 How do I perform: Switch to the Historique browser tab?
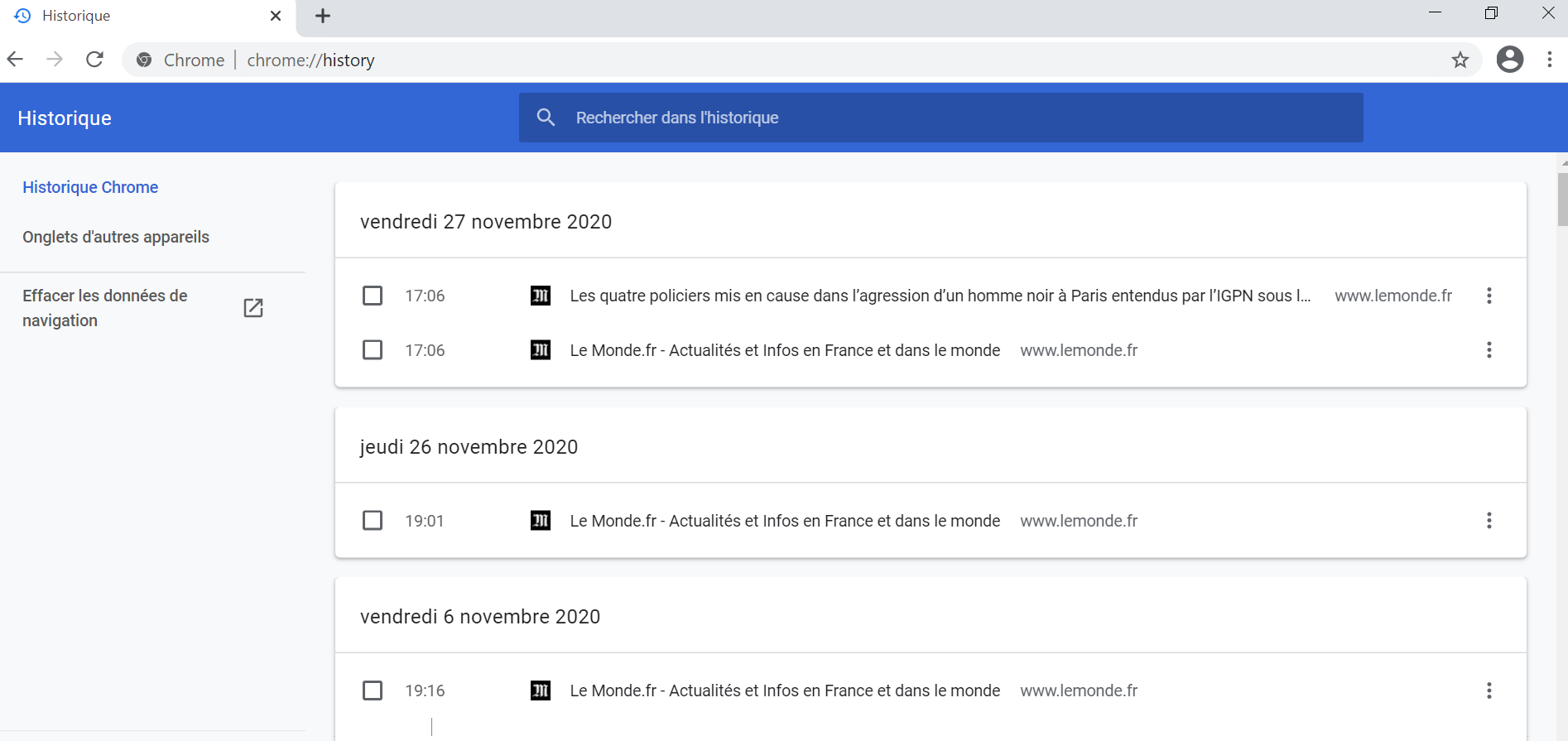pos(147,17)
